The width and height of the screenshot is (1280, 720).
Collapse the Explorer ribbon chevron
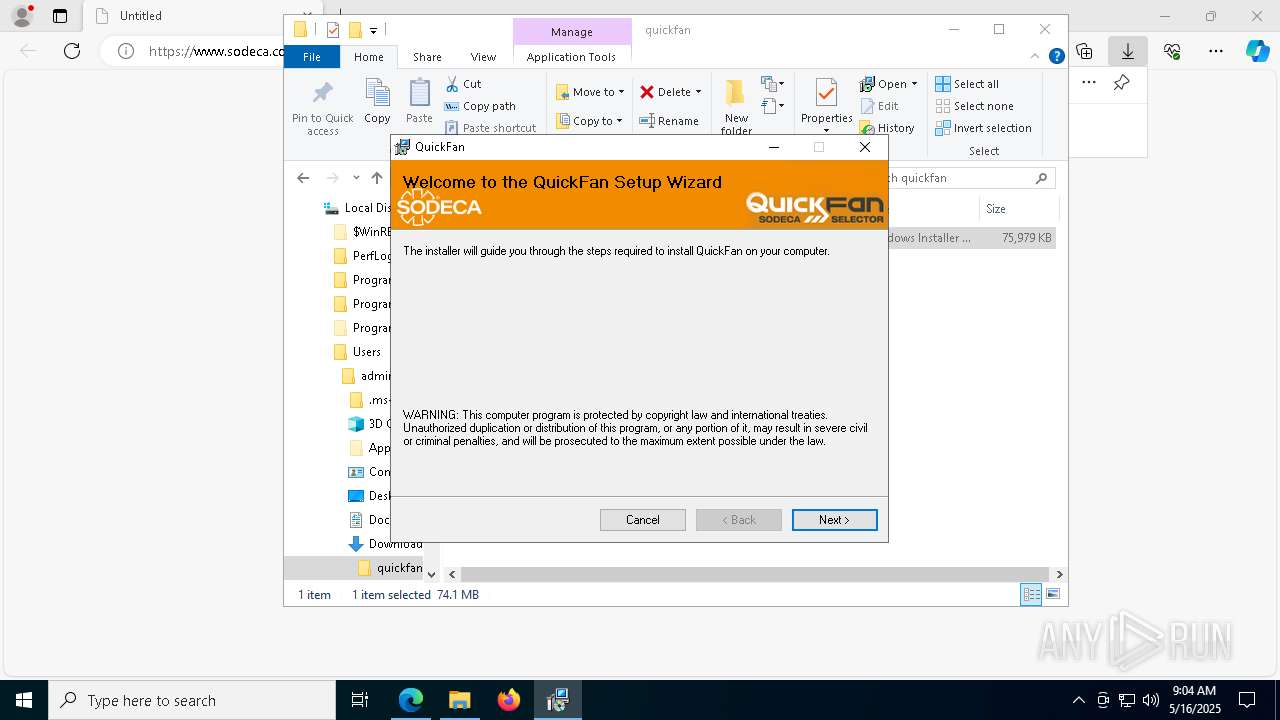(x=1036, y=57)
